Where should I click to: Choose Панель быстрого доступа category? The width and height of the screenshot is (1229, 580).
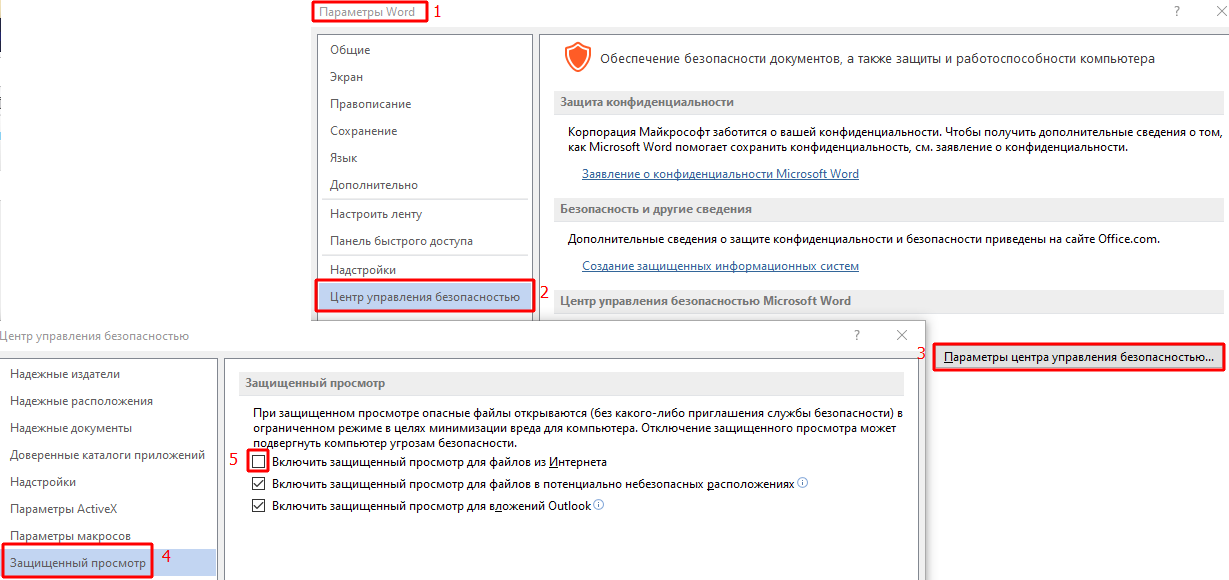(x=402, y=241)
